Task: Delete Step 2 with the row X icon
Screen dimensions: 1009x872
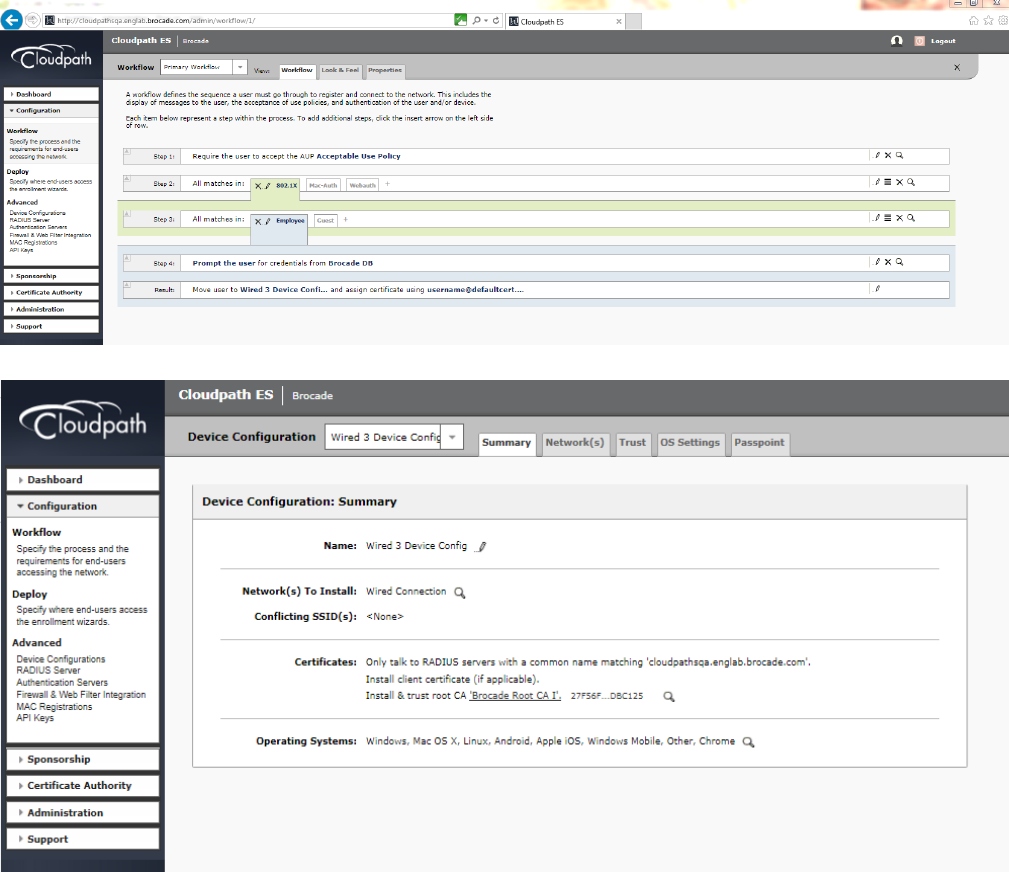Action: pyautogui.click(x=900, y=182)
